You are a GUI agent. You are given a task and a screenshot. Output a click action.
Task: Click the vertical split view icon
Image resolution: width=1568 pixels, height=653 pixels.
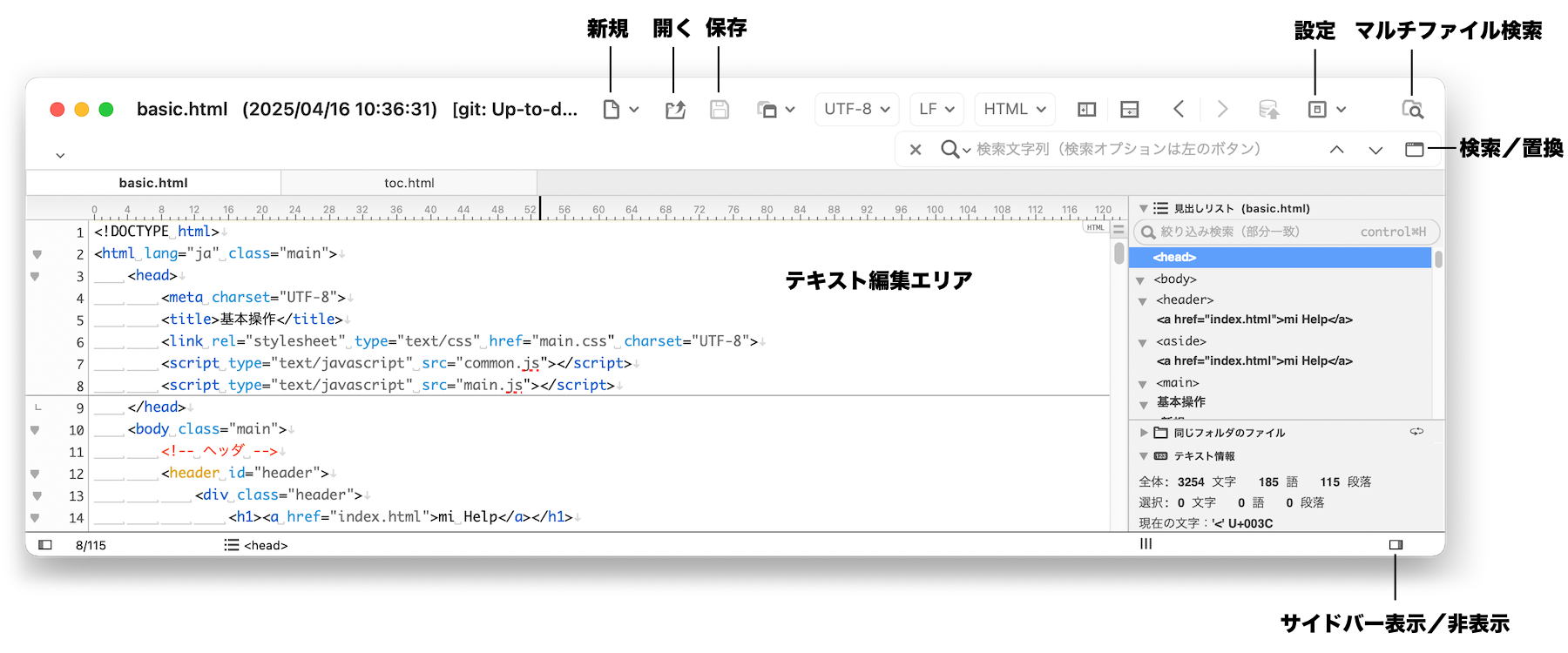click(1086, 110)
